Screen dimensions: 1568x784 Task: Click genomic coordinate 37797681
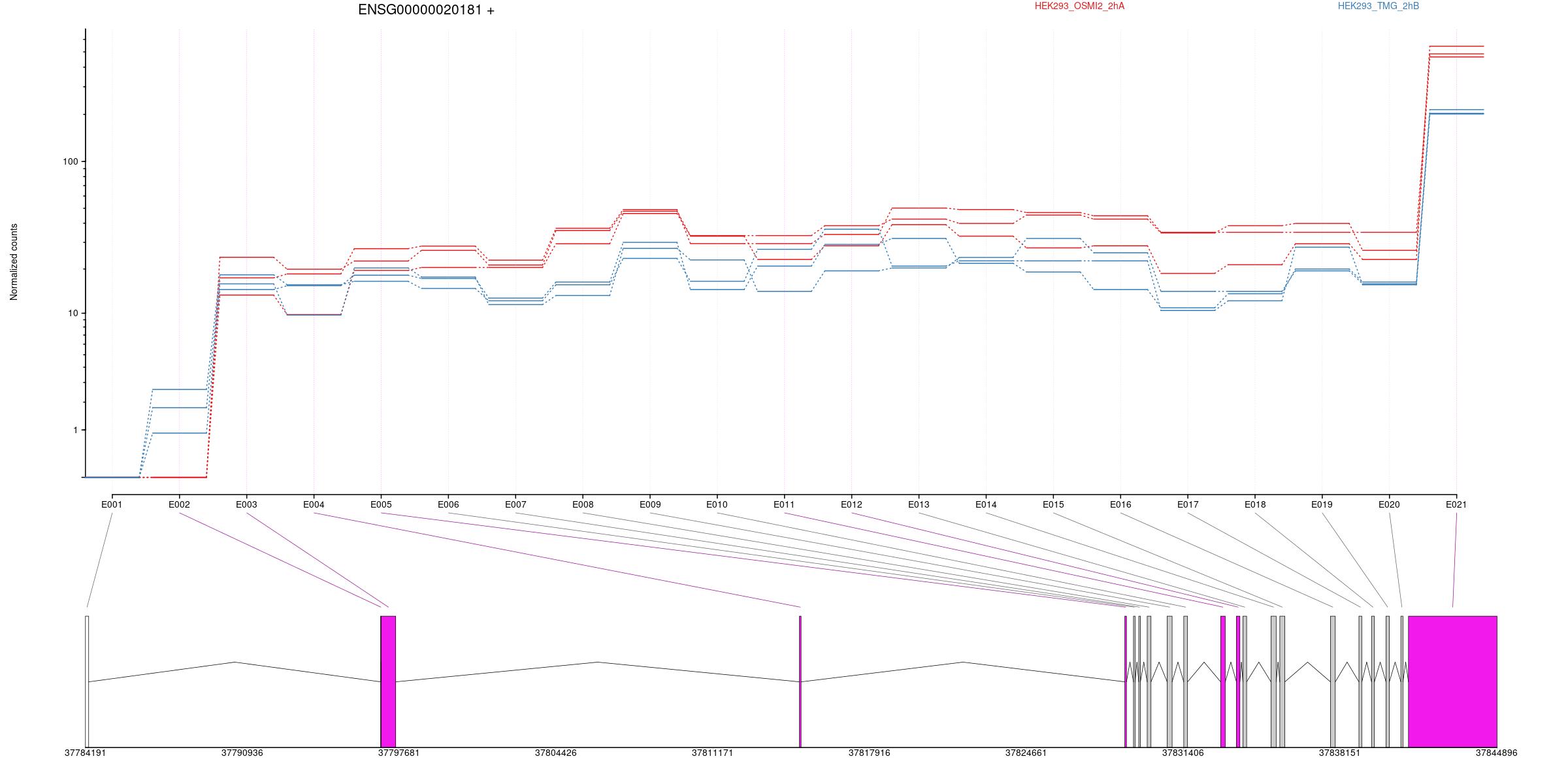399,753
